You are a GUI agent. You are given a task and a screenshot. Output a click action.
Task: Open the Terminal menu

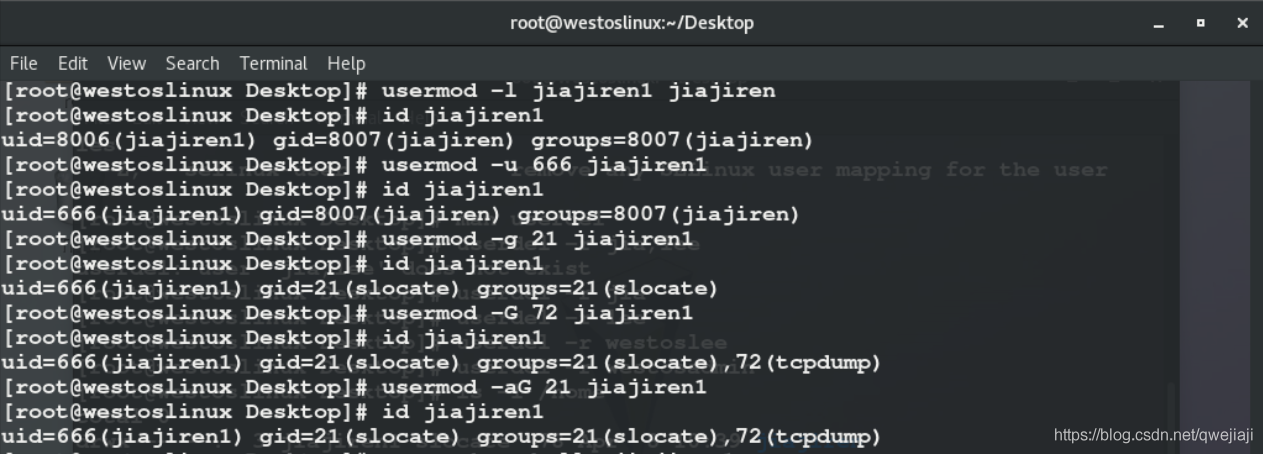tap(273, 63)
